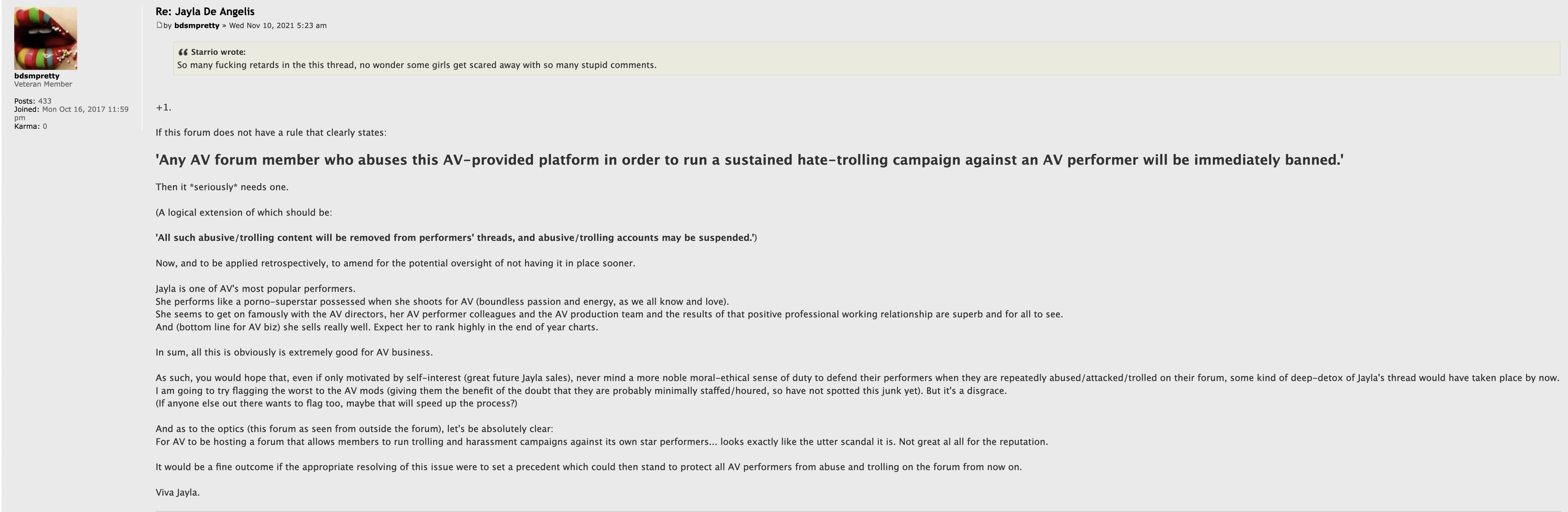Click bdsmpretty username below the avatar
This screenshot has width=1568, height=512.
[37, 76]
